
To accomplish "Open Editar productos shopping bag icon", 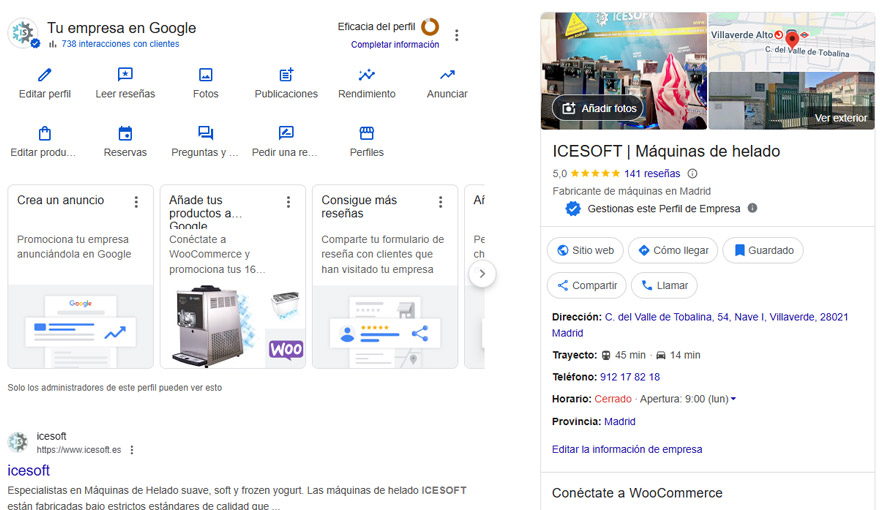I will pyautogui.click(x=44, y=133).
